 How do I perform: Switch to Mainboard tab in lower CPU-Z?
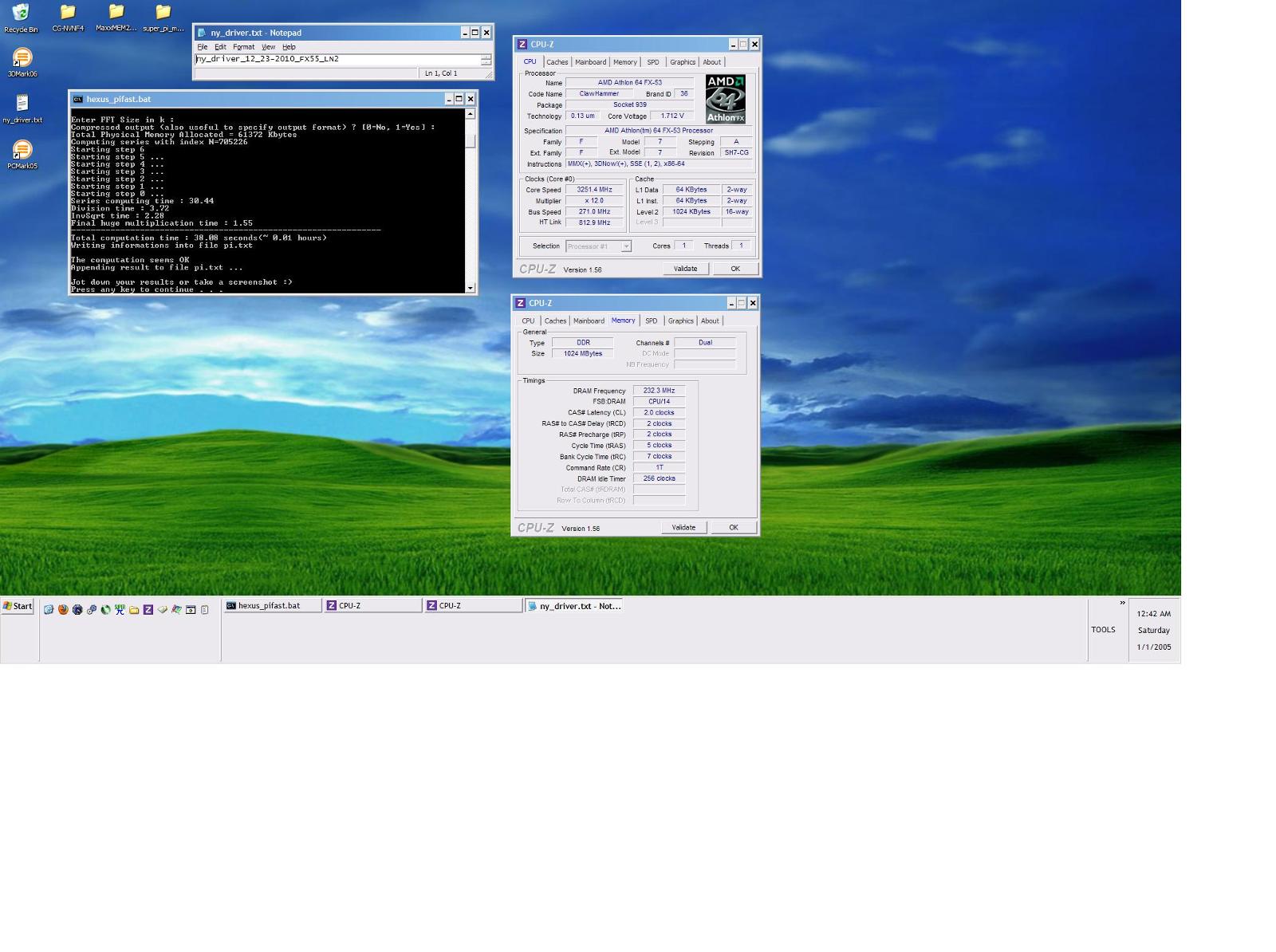pos(589,321)
